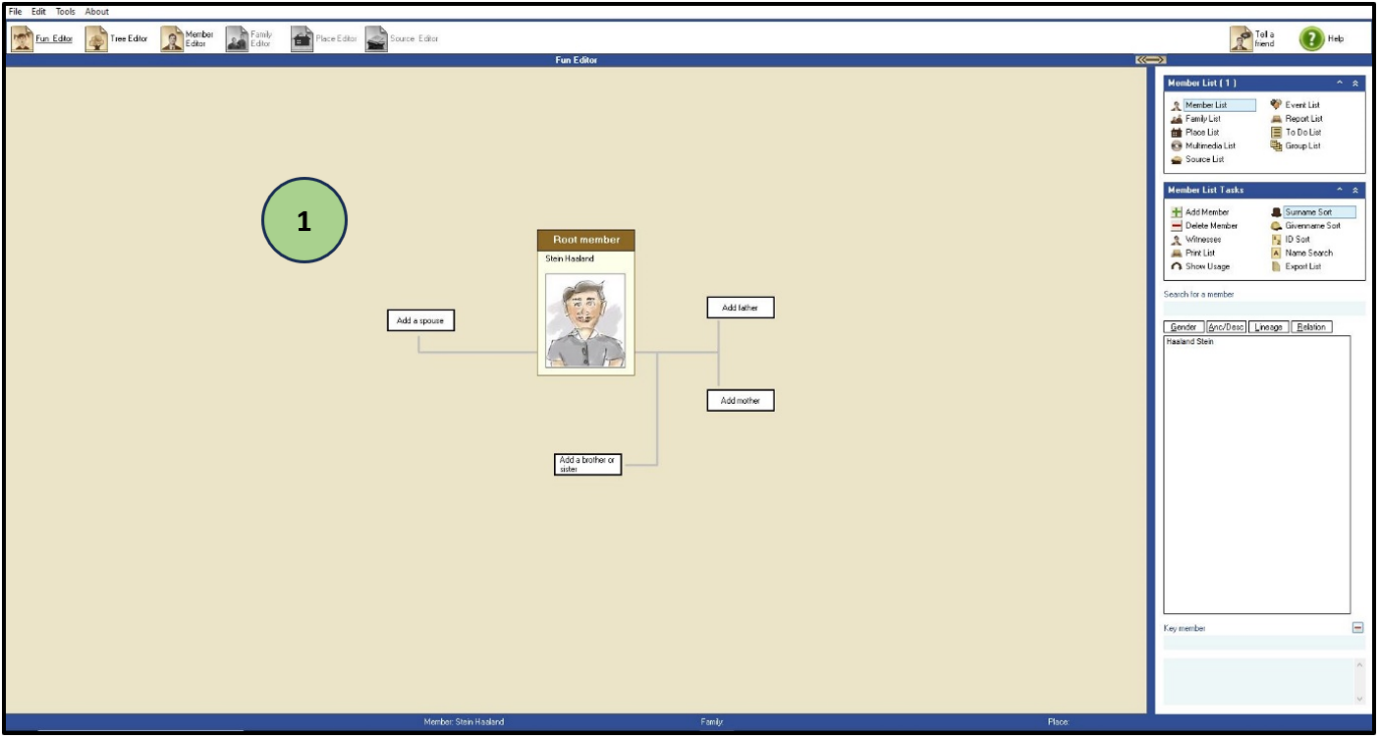Collapse the Key member section
This screenshot has width=1379, height=738.
coord(1357,627)
